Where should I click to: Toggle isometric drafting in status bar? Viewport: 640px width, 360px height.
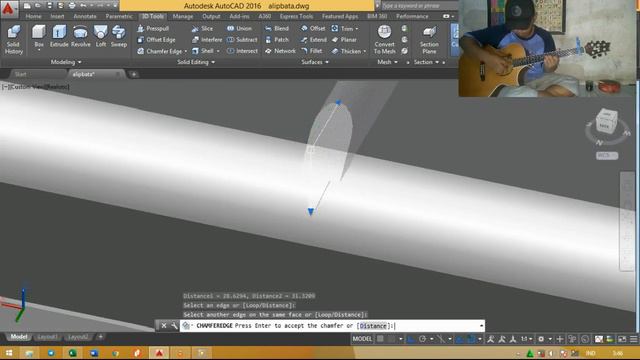(x=441, y=339)
